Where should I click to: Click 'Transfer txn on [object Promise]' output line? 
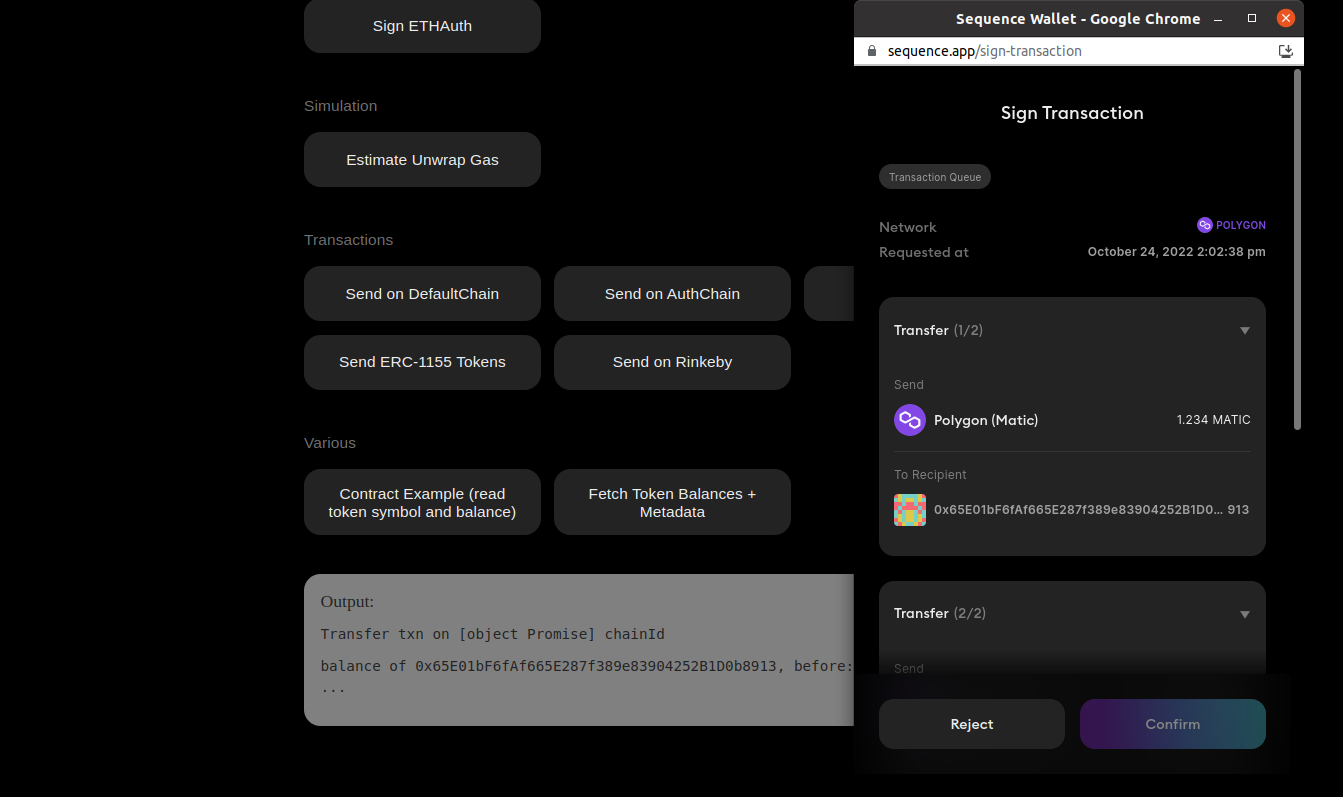pos(493,634)
